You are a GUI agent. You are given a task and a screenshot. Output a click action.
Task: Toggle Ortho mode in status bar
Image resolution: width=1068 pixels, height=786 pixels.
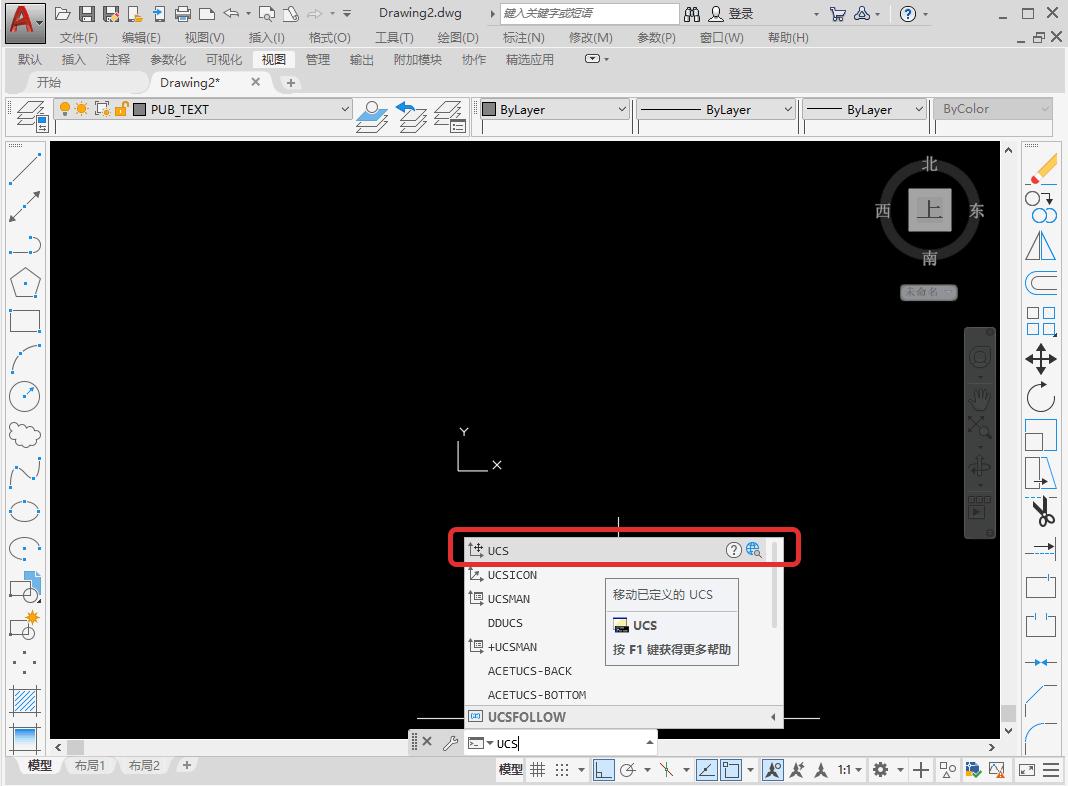(603, 770)
